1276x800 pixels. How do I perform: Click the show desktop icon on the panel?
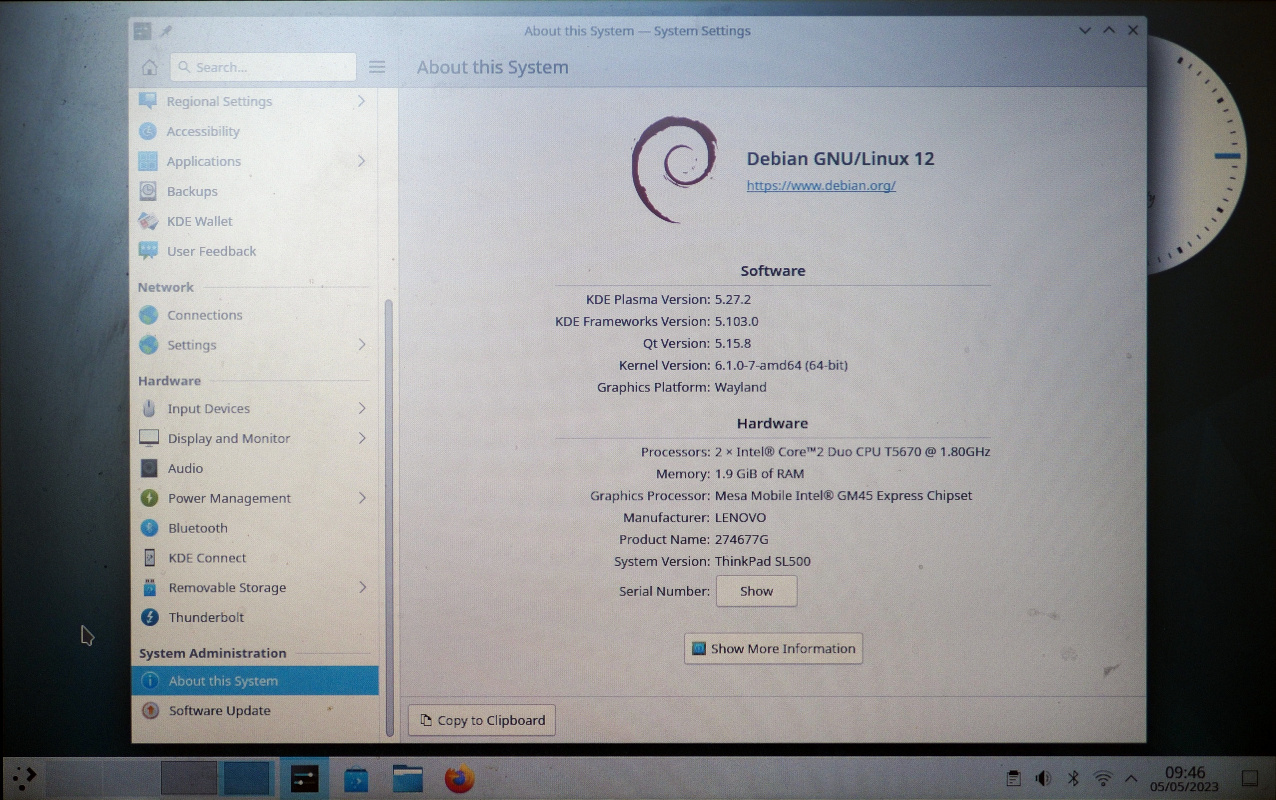(1250, 778)
